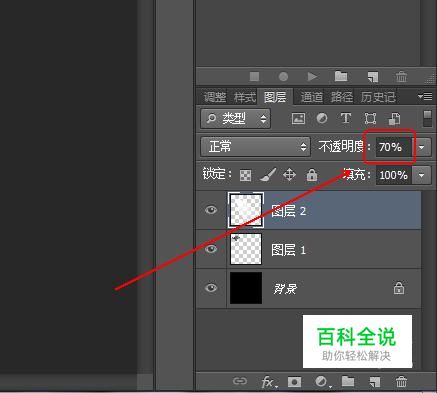Image resolution: width=437 pixels, height=393 pixels.
Task: Click the opacity 70% input field
Action: point(394,147)
